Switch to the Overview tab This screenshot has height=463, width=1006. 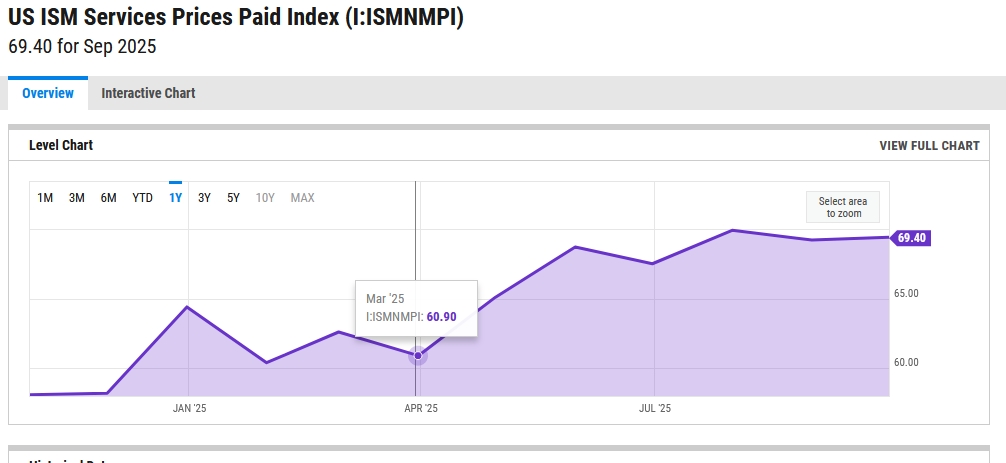pos(48,93)
